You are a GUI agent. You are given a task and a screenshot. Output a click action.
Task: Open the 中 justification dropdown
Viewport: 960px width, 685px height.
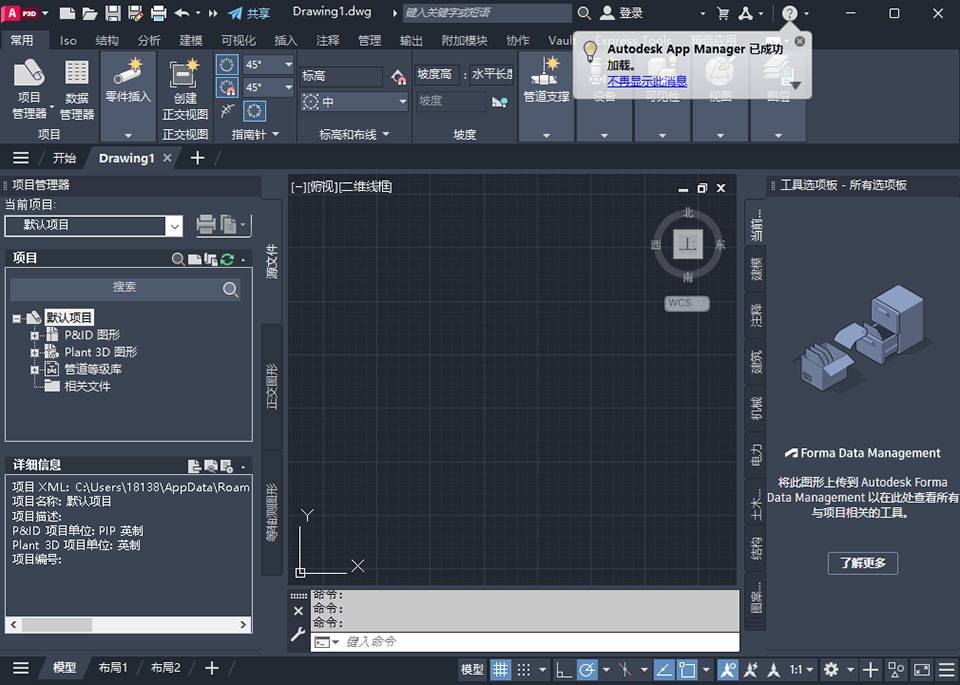[402, 102]
